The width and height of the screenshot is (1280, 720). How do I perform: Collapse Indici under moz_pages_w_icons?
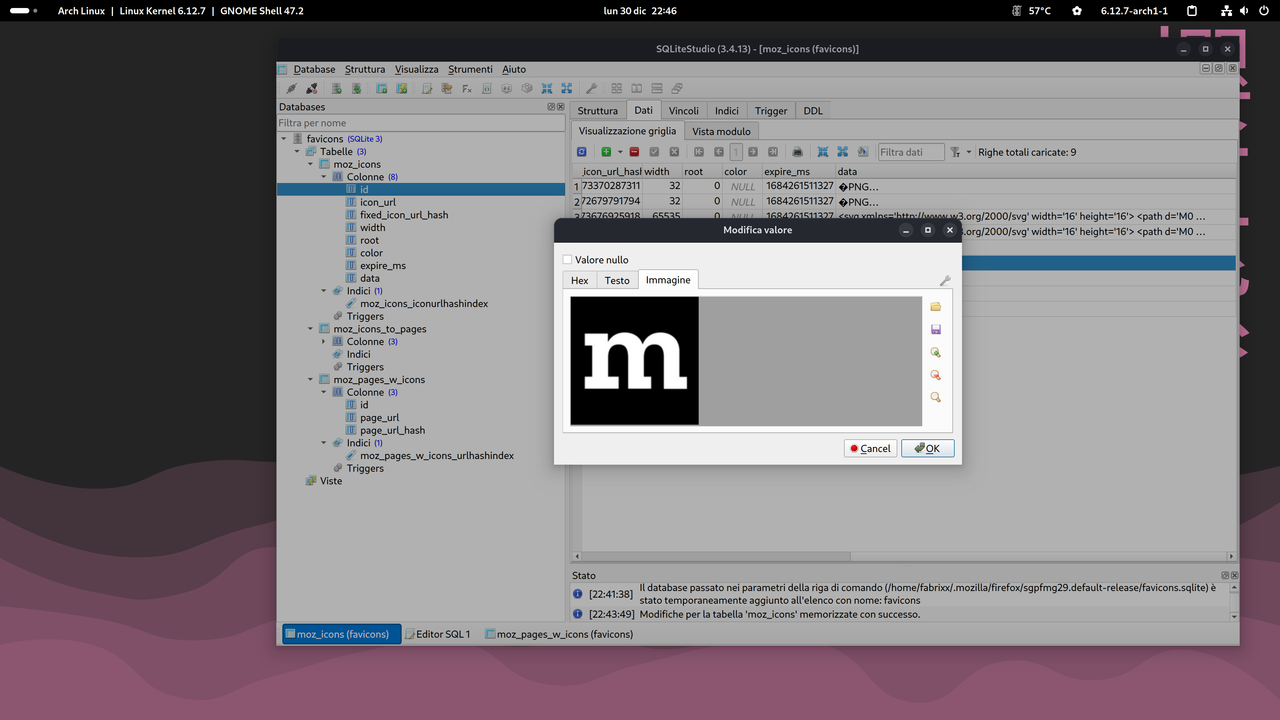[324, 443]
